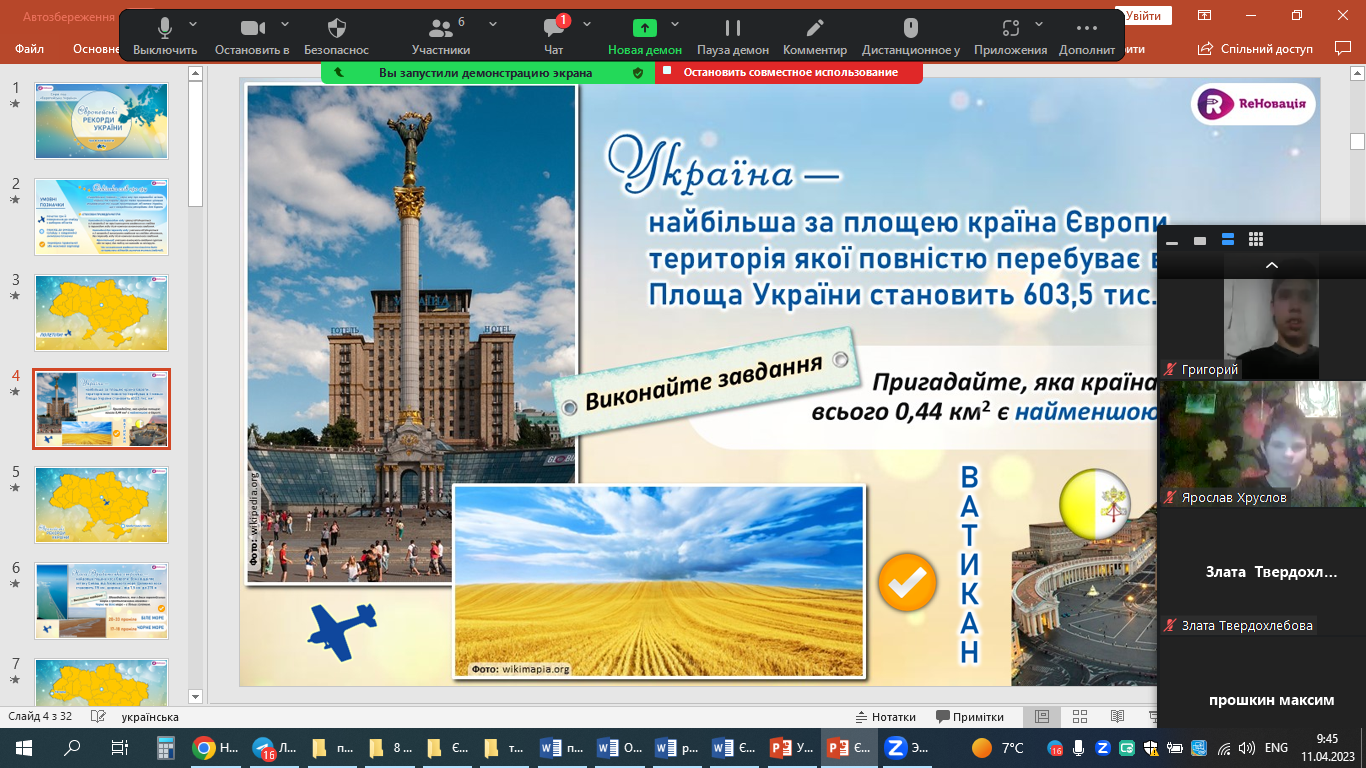This screenshot has height=768, width=1366.
Task: Click the green Вы запустили демонстрацию экрана bar
Action: (488, 72)
